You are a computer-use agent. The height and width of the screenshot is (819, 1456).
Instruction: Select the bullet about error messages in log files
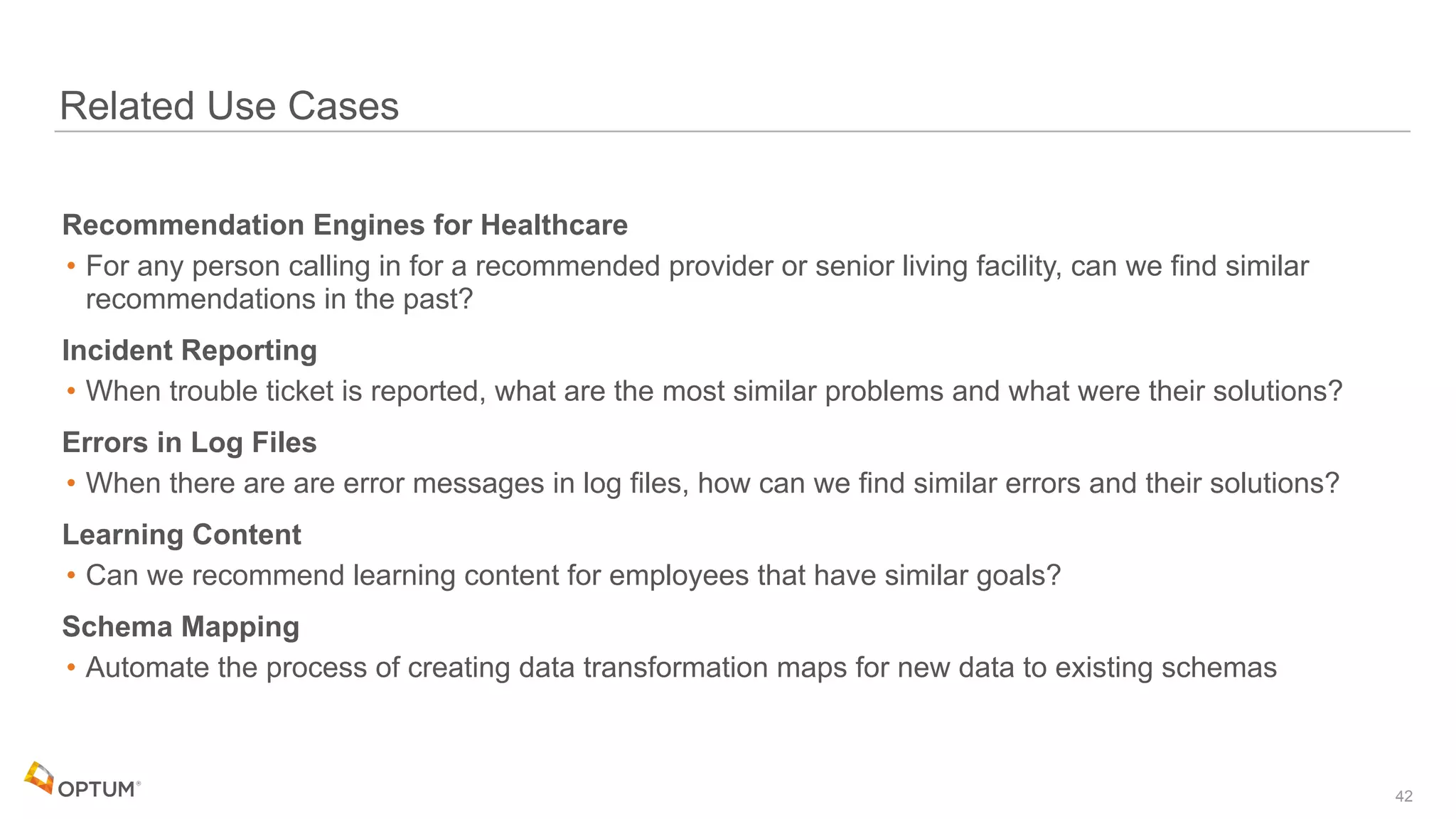tap(712, 483)
